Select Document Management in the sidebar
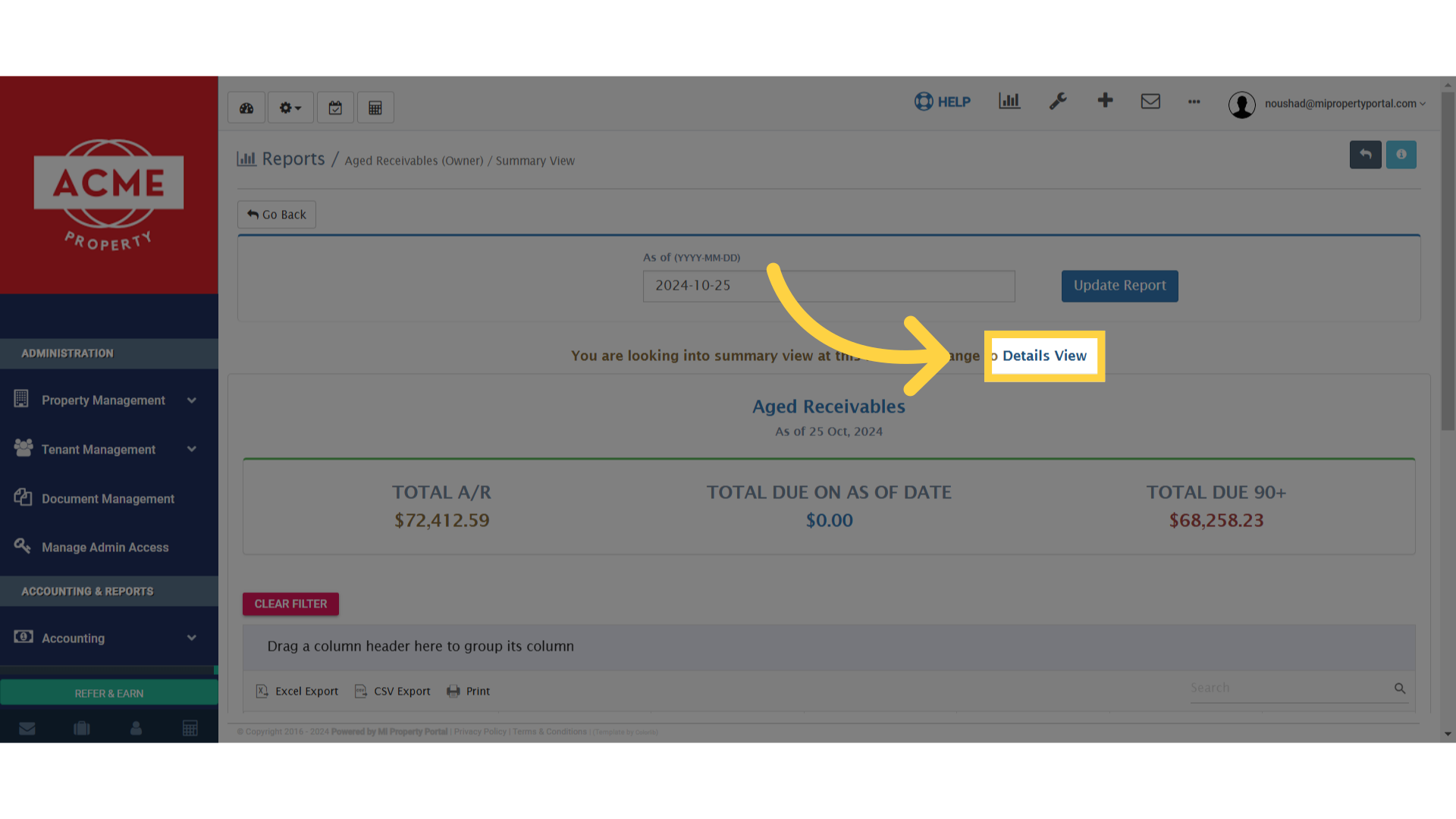1456x819 pixels. coord(108,498)
